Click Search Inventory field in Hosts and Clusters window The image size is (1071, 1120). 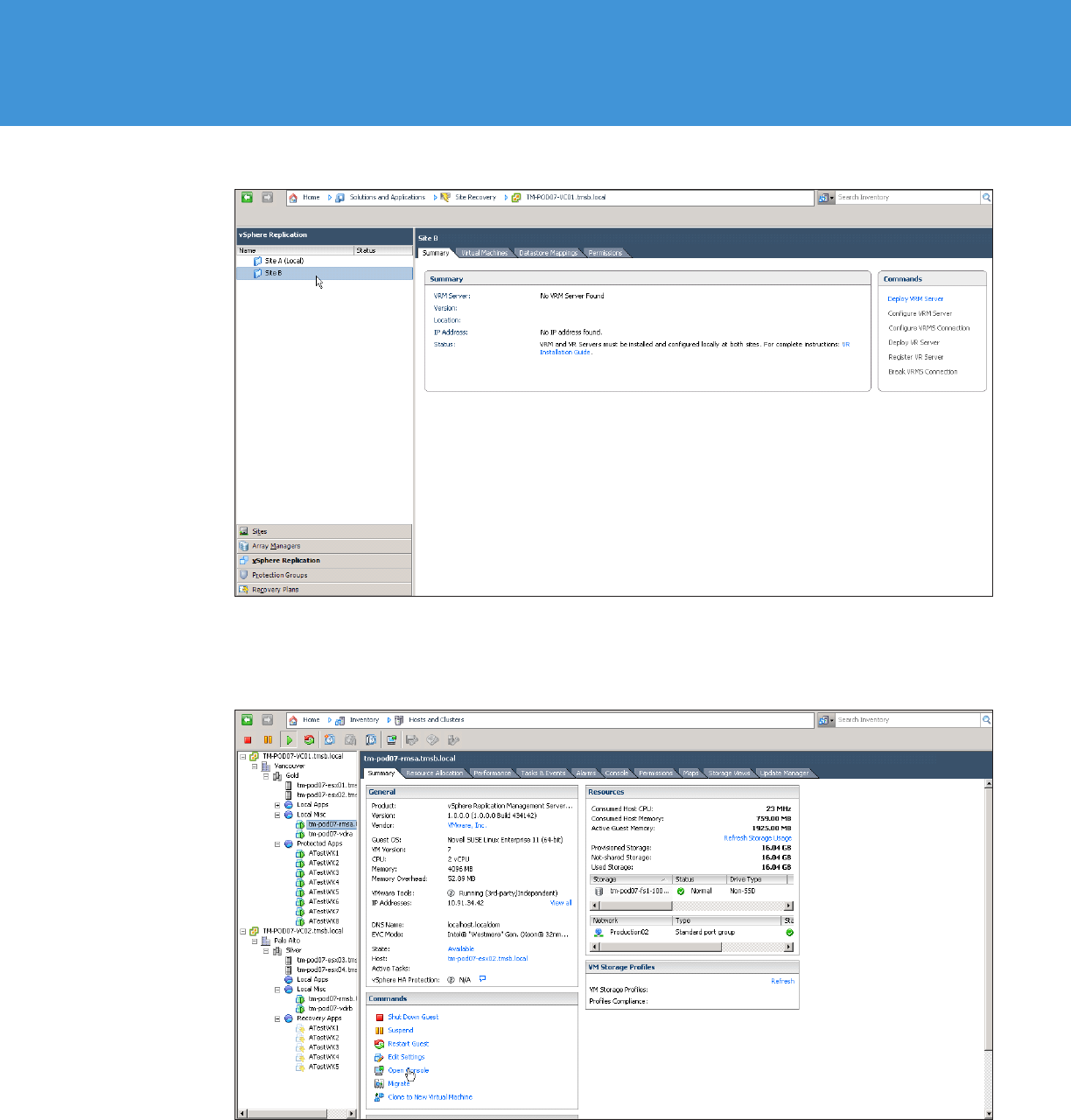907,720
